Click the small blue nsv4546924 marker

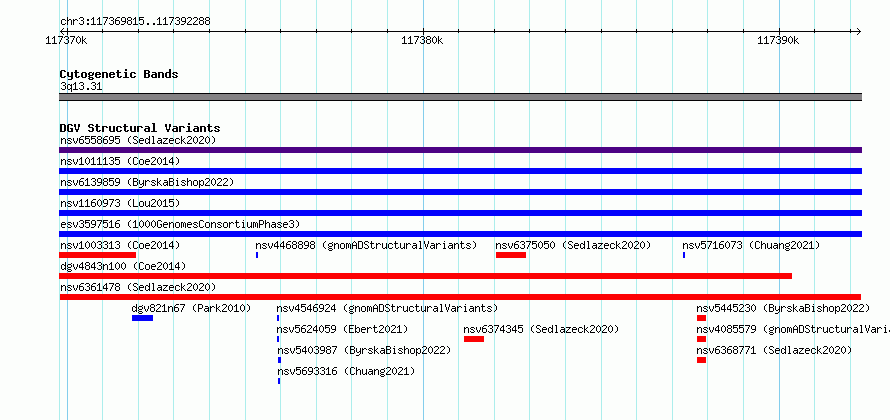[x=278, y=318]
